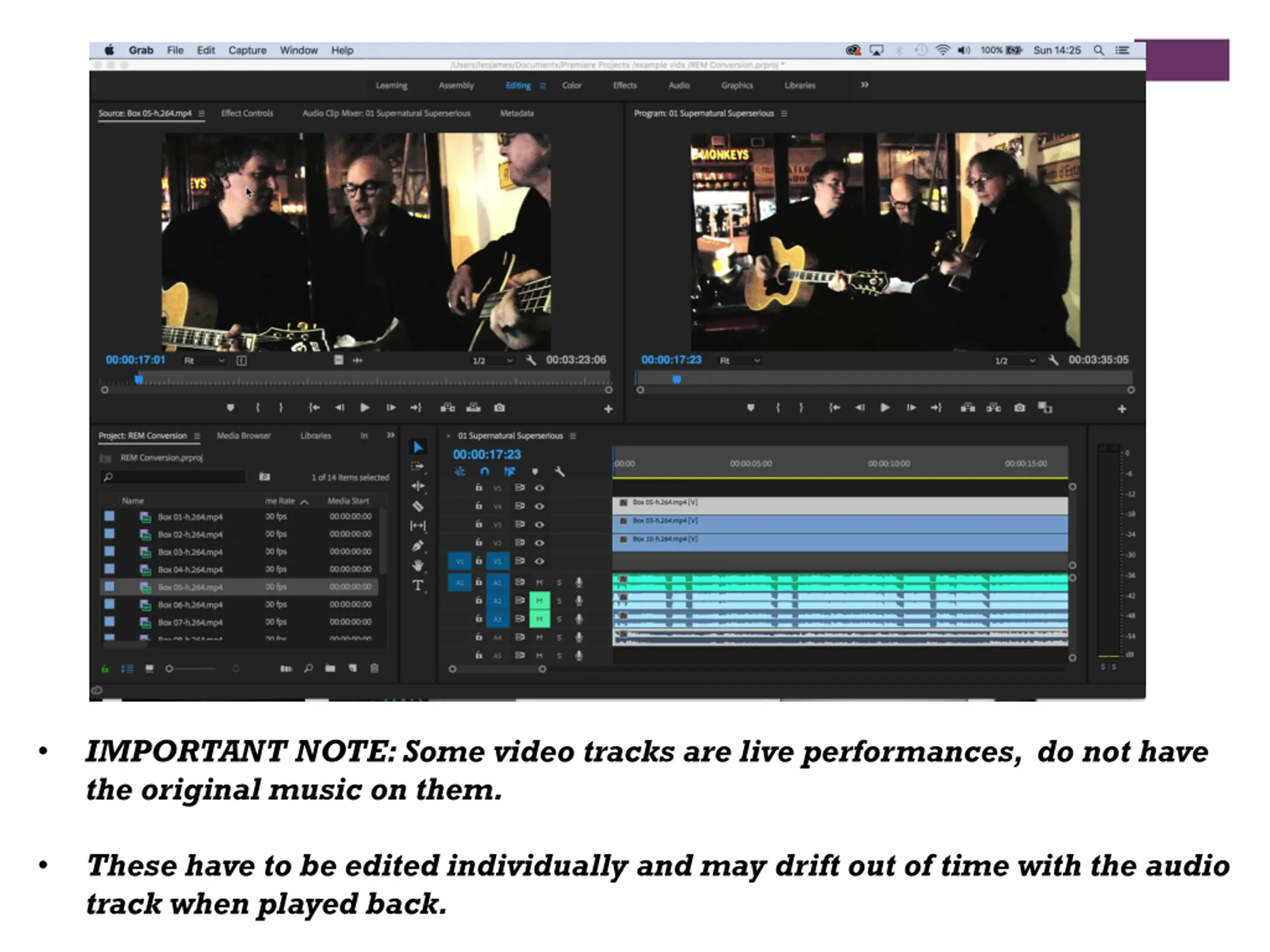Export frame from Program monitor
Screen dimensions: 1270x952
coord(1019,408)
